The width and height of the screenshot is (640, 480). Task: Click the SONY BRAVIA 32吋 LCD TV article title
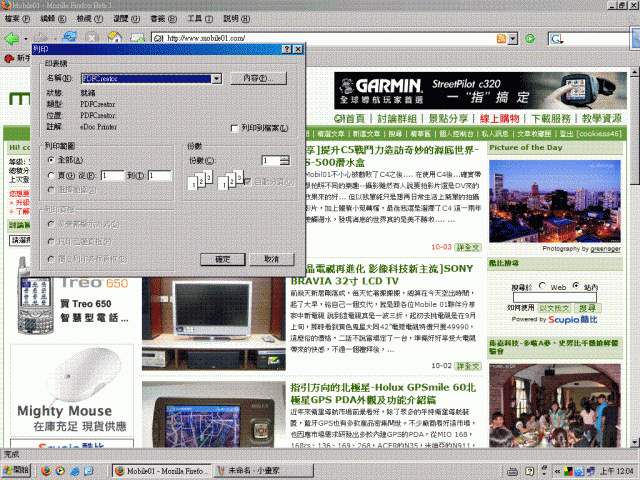[x=382, y=275]
